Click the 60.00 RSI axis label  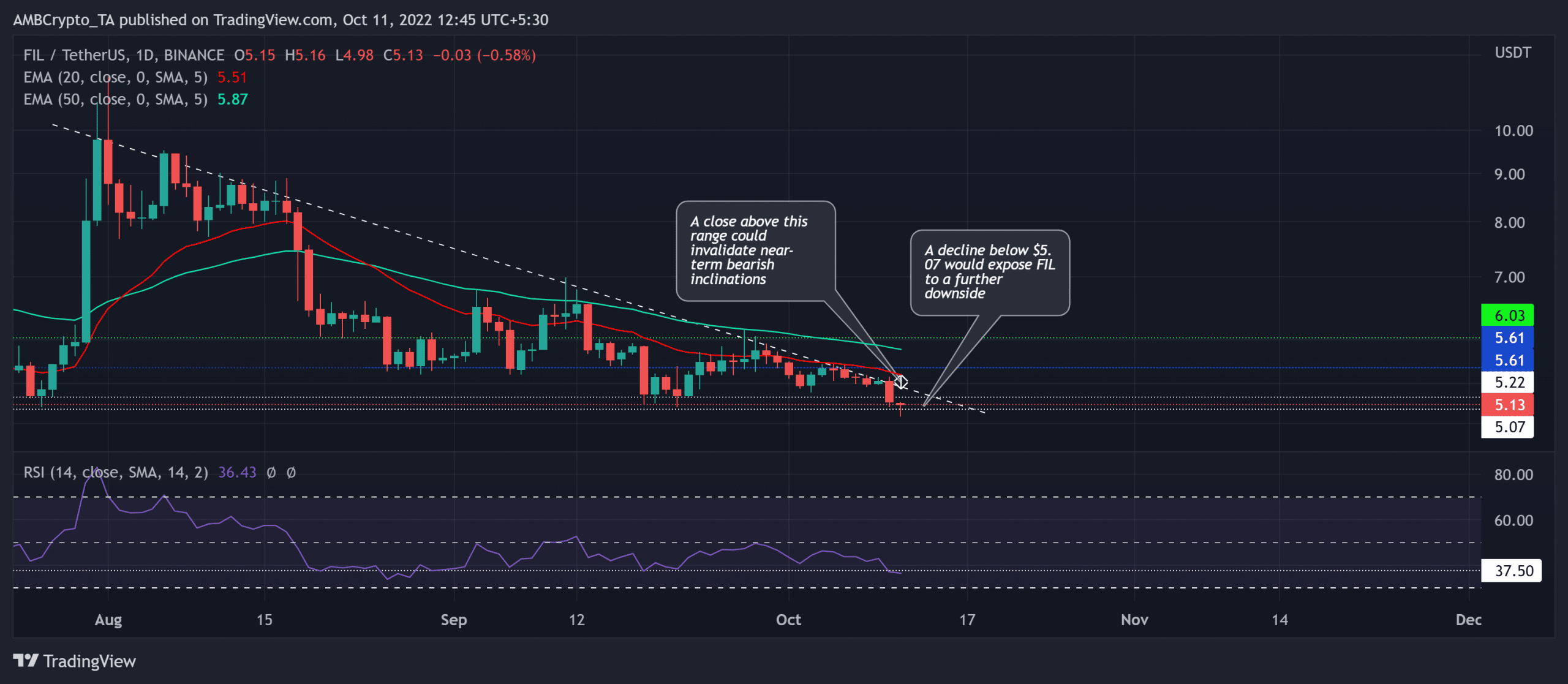1513,521
